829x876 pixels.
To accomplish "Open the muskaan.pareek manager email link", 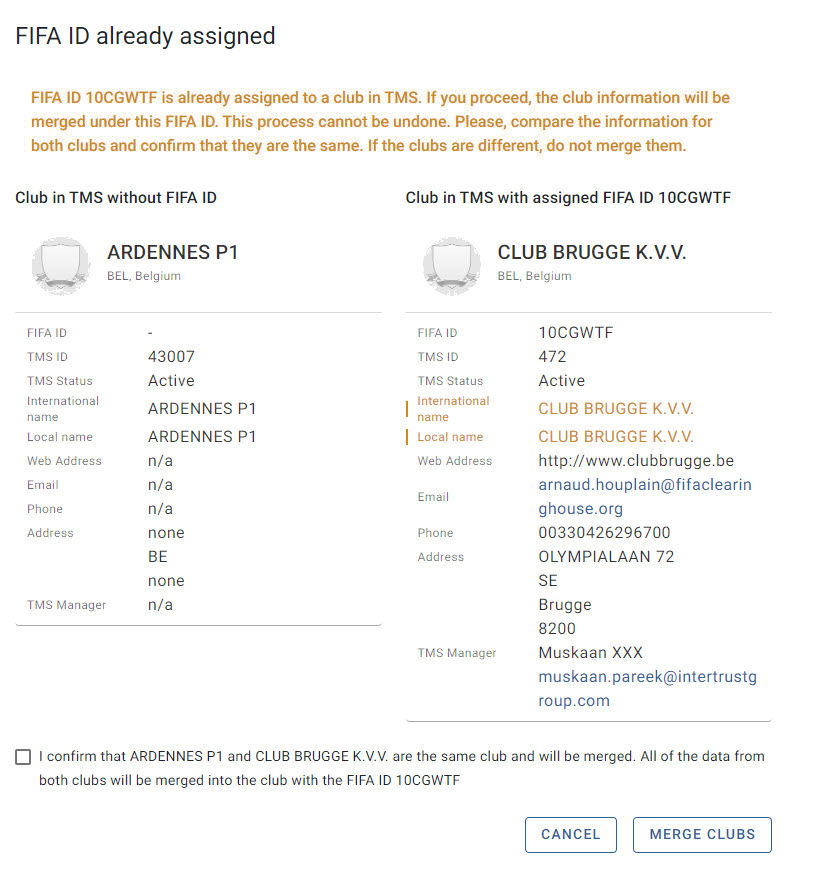I will pos(647,689).
